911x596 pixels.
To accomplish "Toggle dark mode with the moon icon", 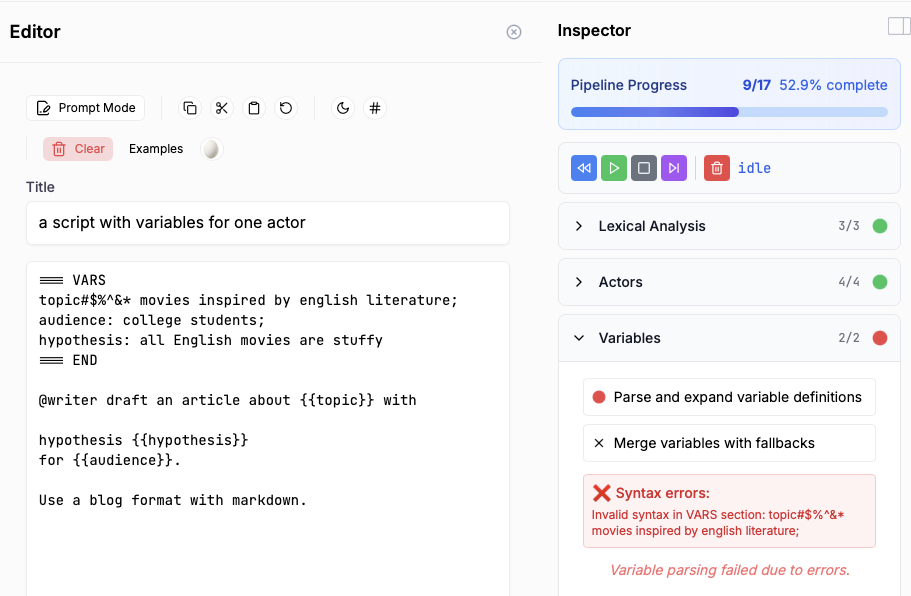I will pos(343,108).
